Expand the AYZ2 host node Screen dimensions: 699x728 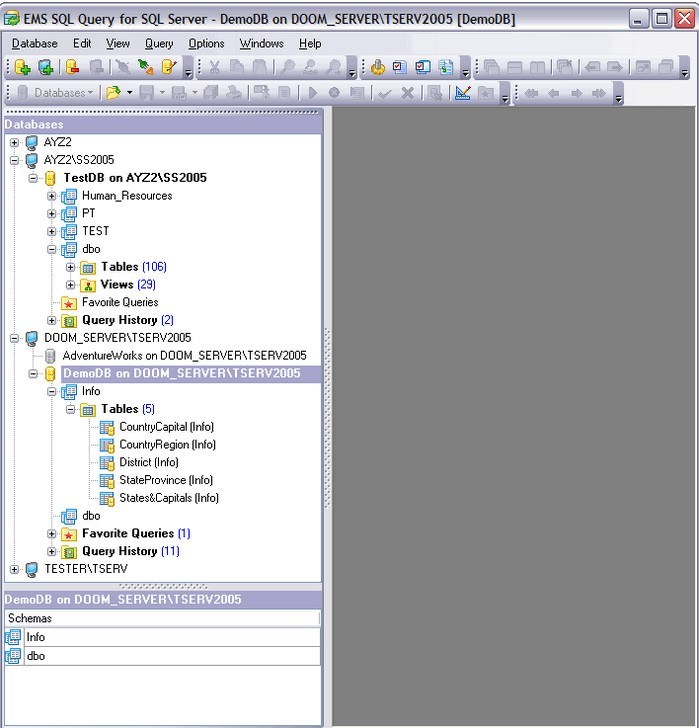pos(14,143)
